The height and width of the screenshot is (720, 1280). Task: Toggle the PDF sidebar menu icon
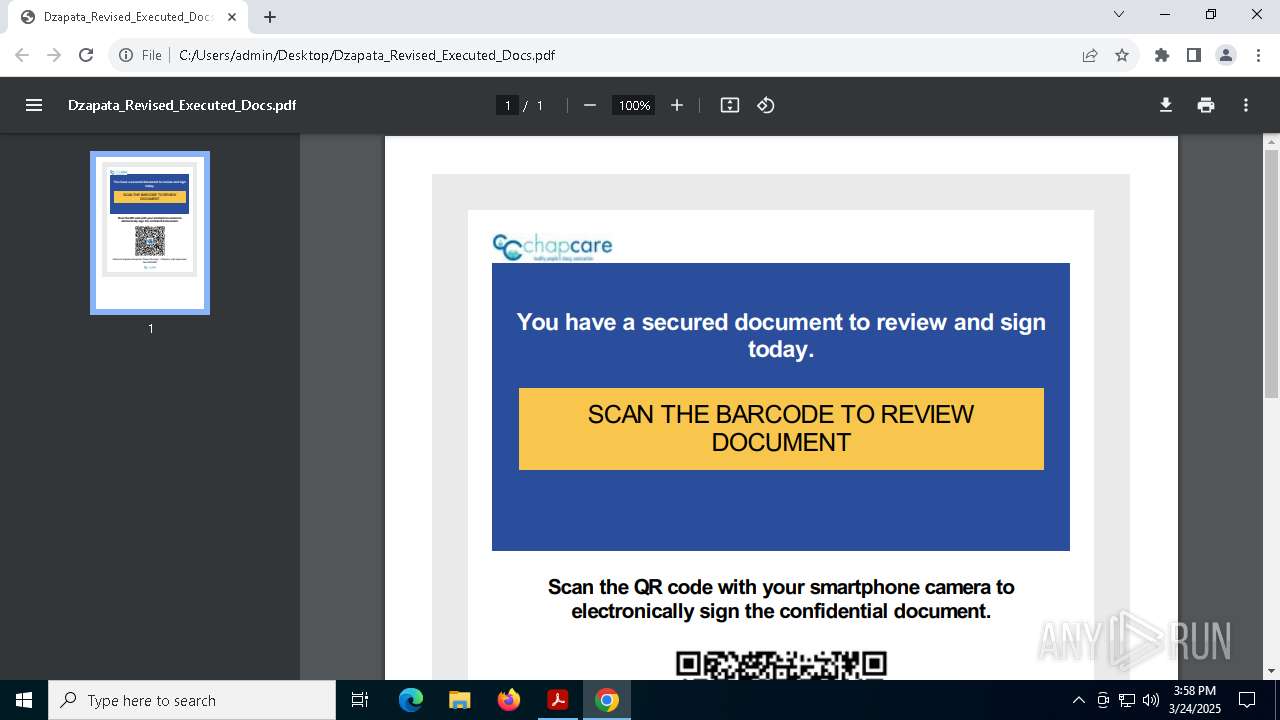click(34, 105)
